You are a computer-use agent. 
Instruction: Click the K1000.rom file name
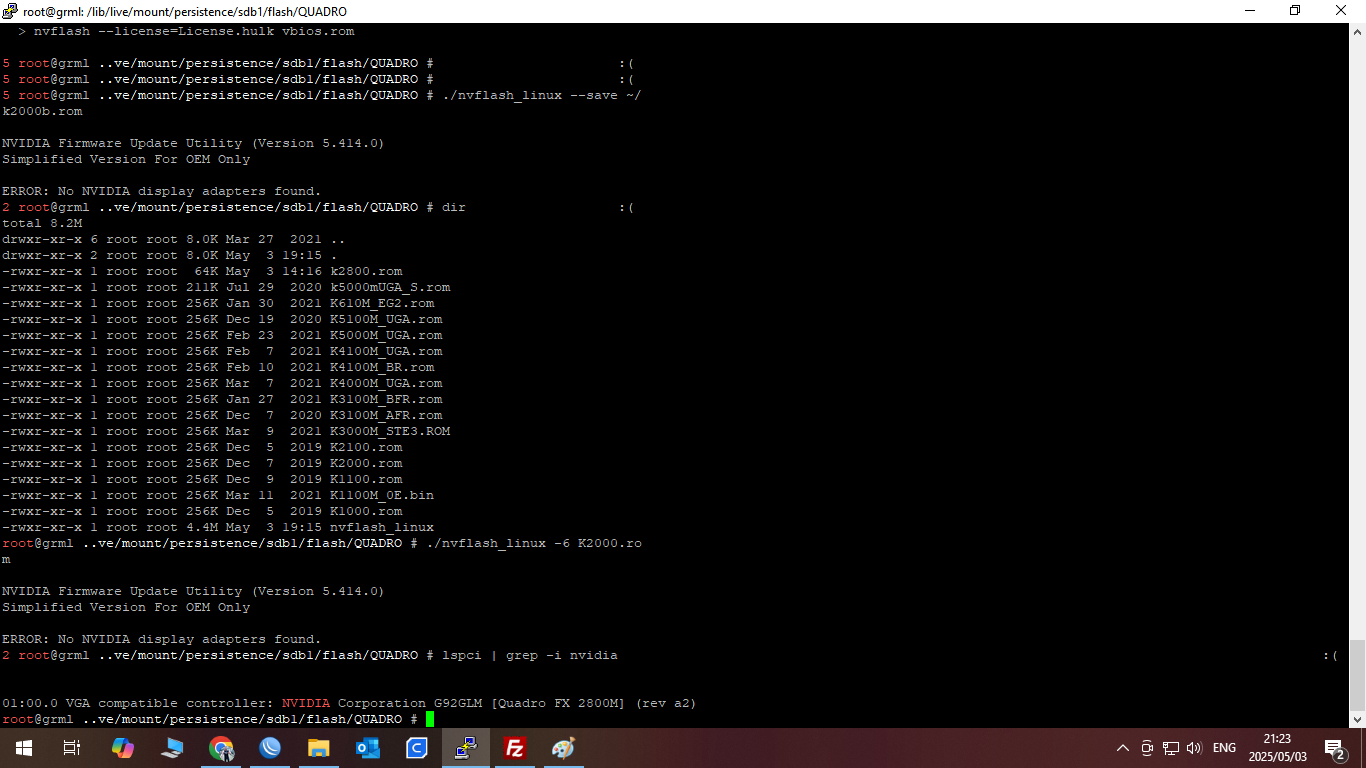pyautogui.click(x=366, y=511)
